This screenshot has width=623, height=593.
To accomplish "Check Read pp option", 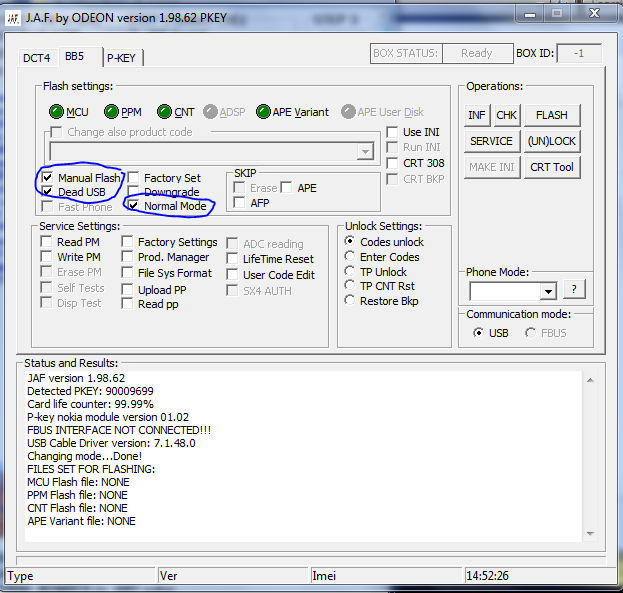I will pyautogui.click(x=127, y=304).
